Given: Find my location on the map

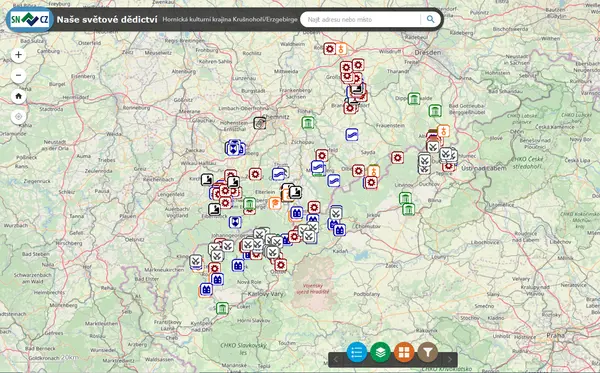Looking at the screenshot, I should coord(18,117).
